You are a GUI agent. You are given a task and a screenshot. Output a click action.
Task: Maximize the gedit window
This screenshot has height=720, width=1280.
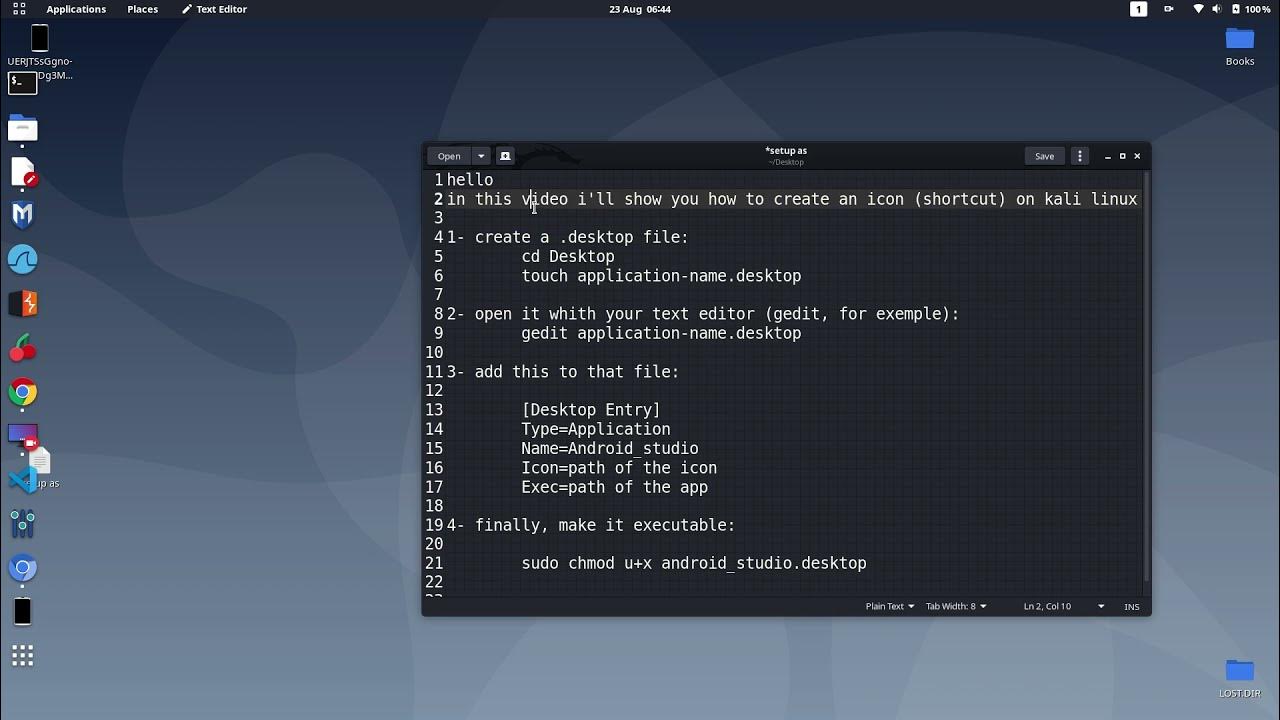pos(1122,156)
